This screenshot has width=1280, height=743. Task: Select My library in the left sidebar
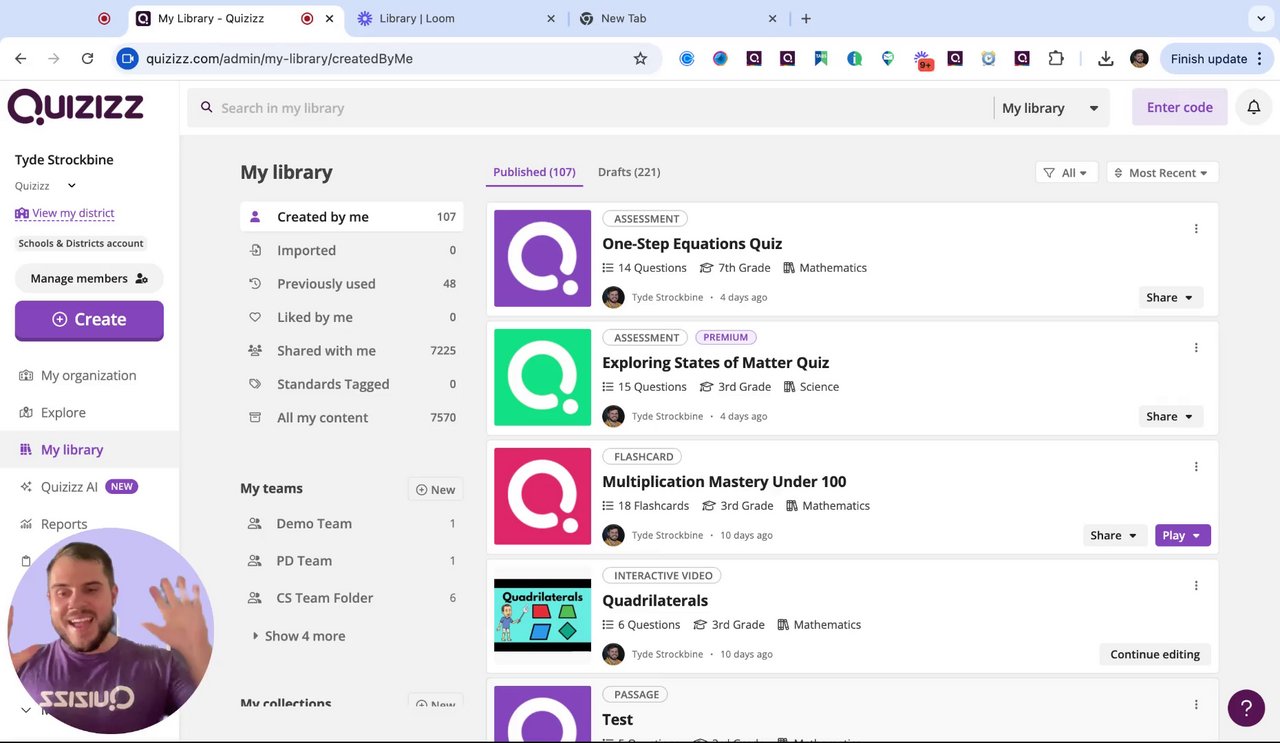point(72,450)
